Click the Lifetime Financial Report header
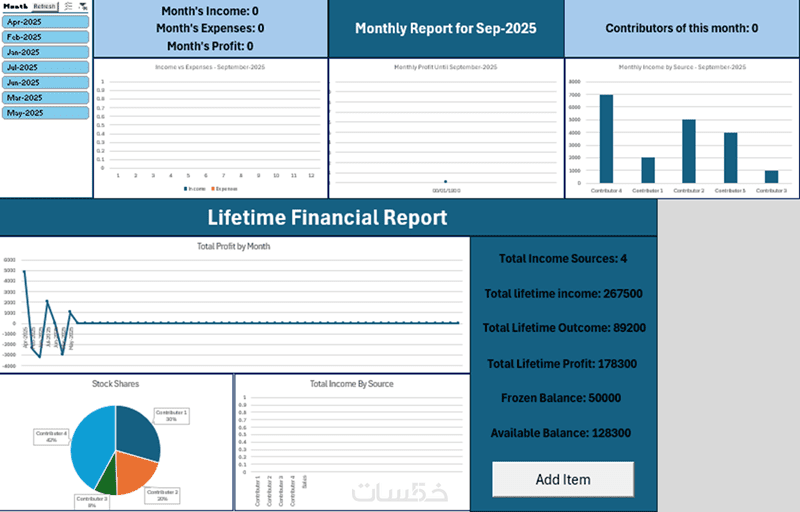Viewport: 800px width, 512px height. point(328,218)
